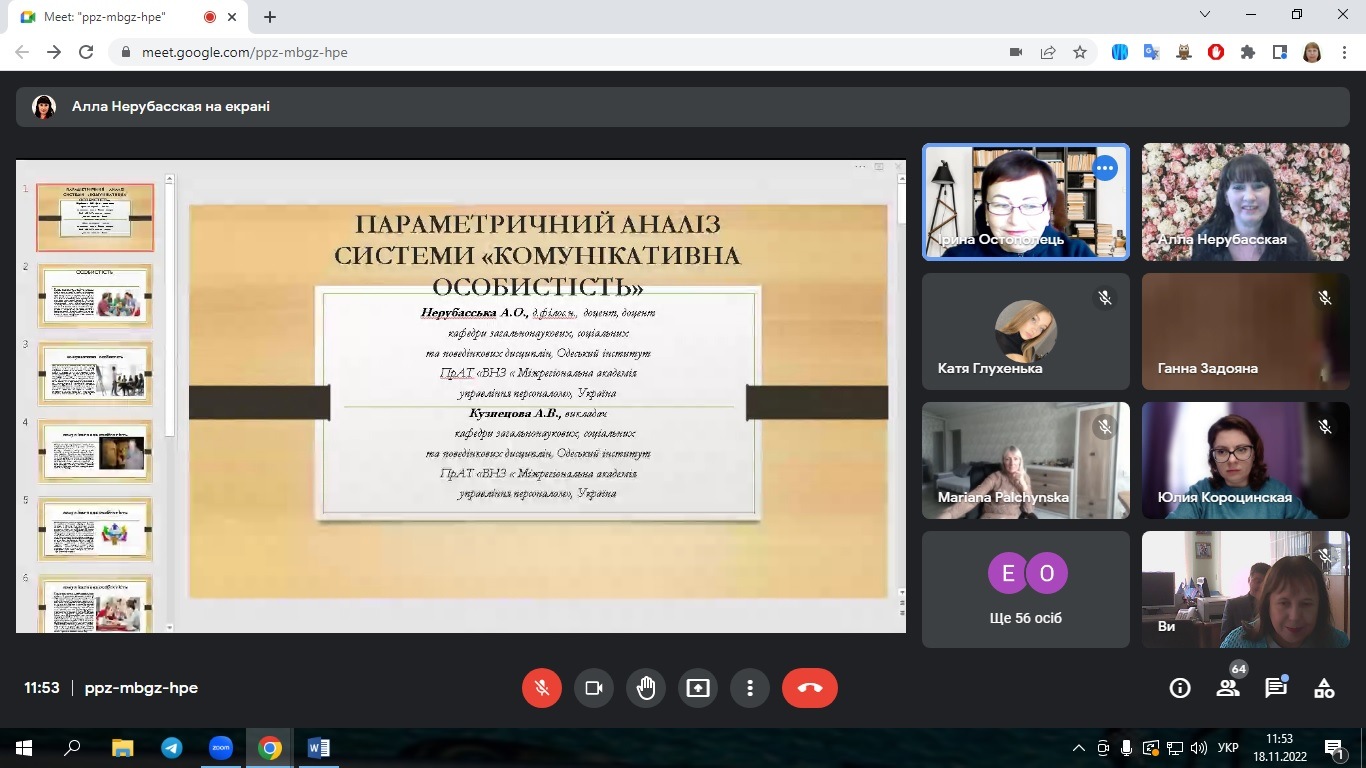Toggle the camera button

594,688
